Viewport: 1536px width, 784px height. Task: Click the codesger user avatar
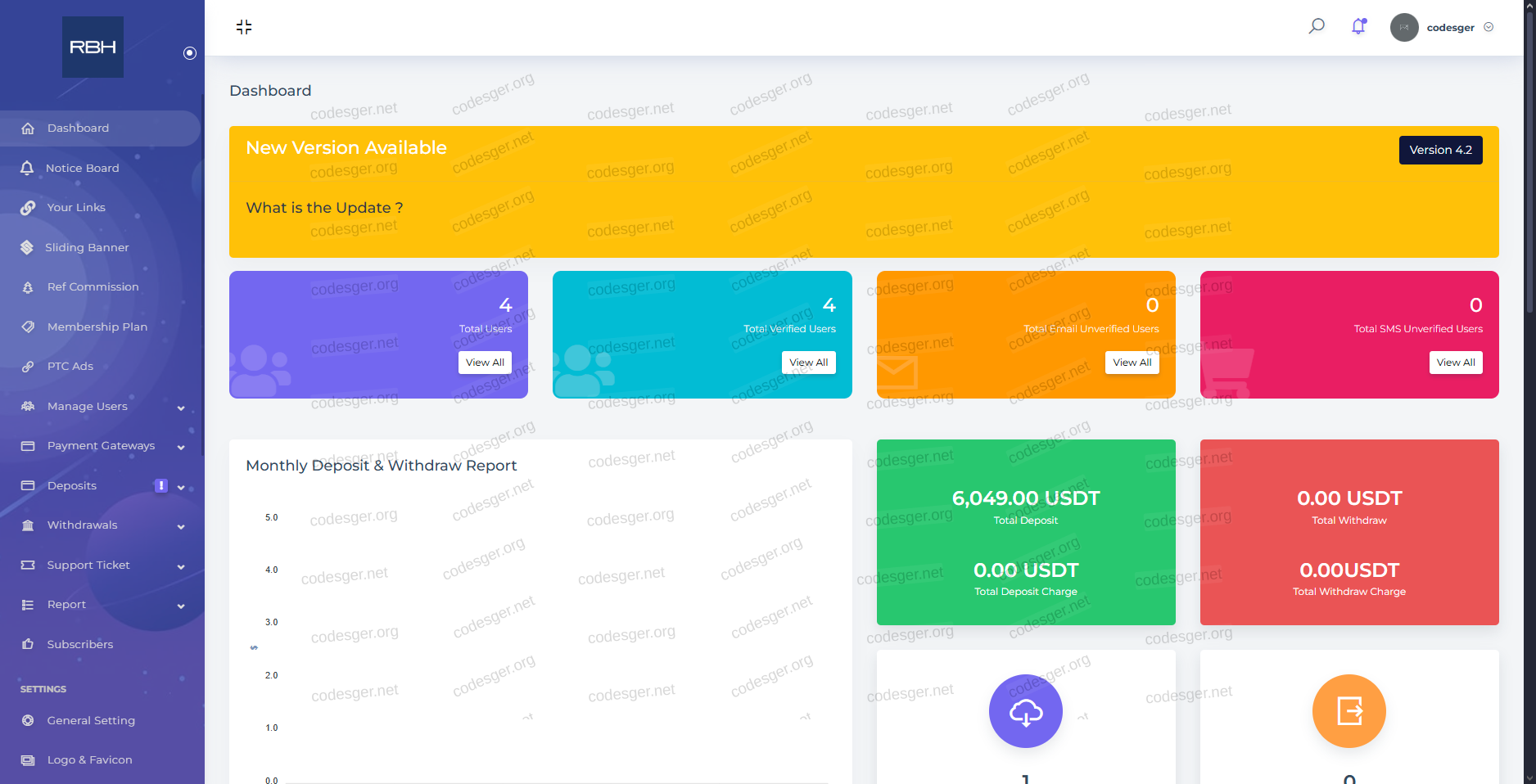(1404, 27)
